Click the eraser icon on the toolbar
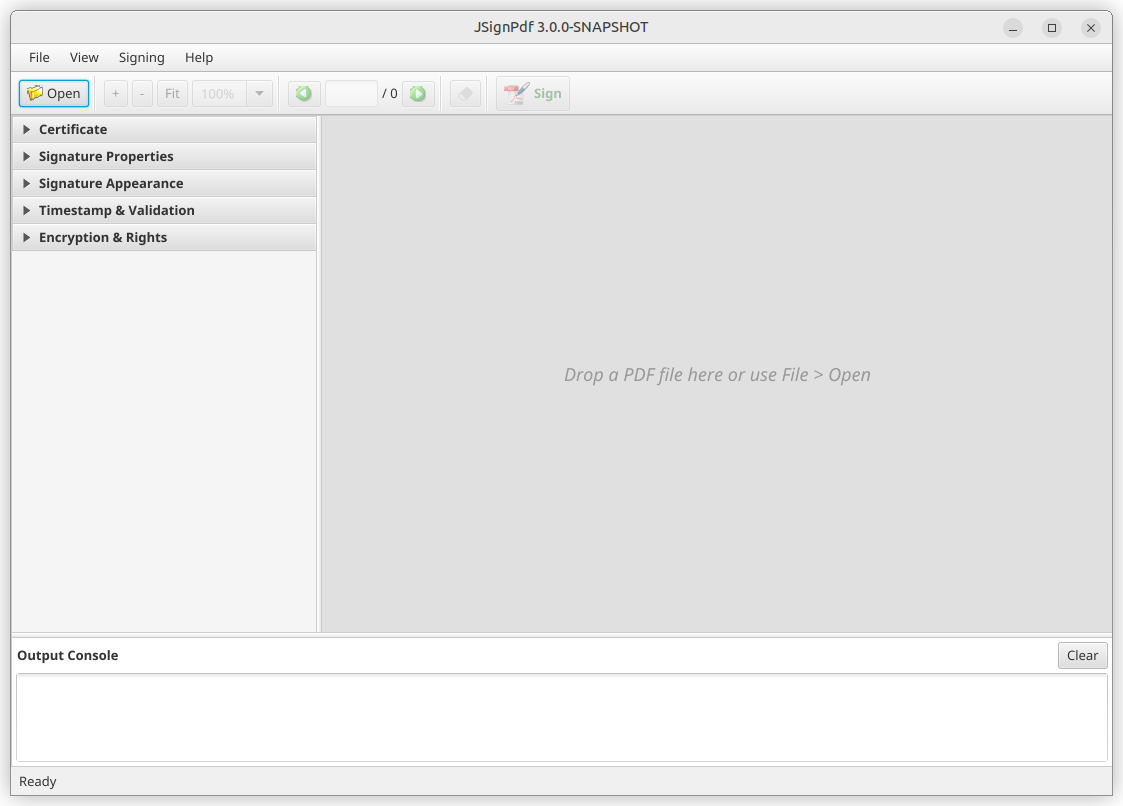 (x=464, y=92)
